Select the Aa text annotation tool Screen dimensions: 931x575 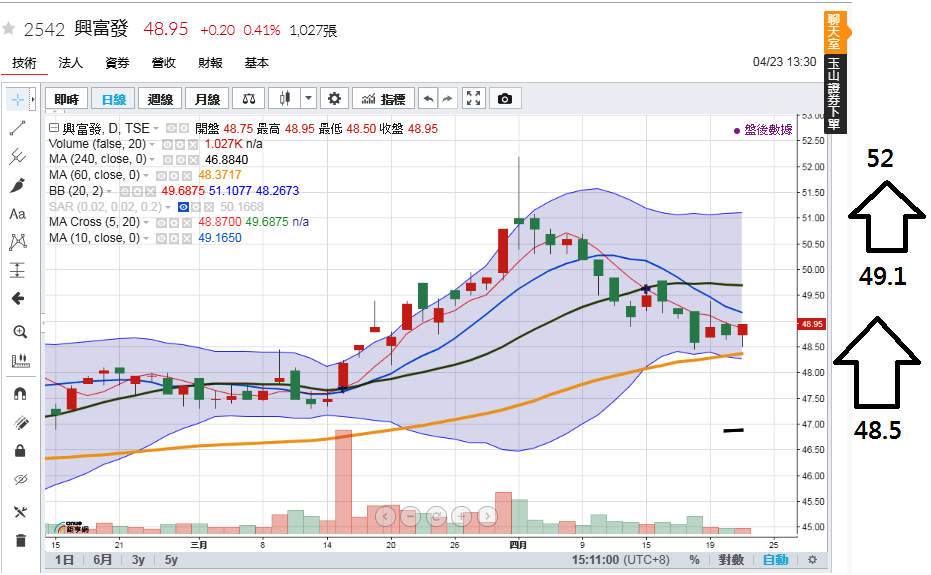point(18,214)
